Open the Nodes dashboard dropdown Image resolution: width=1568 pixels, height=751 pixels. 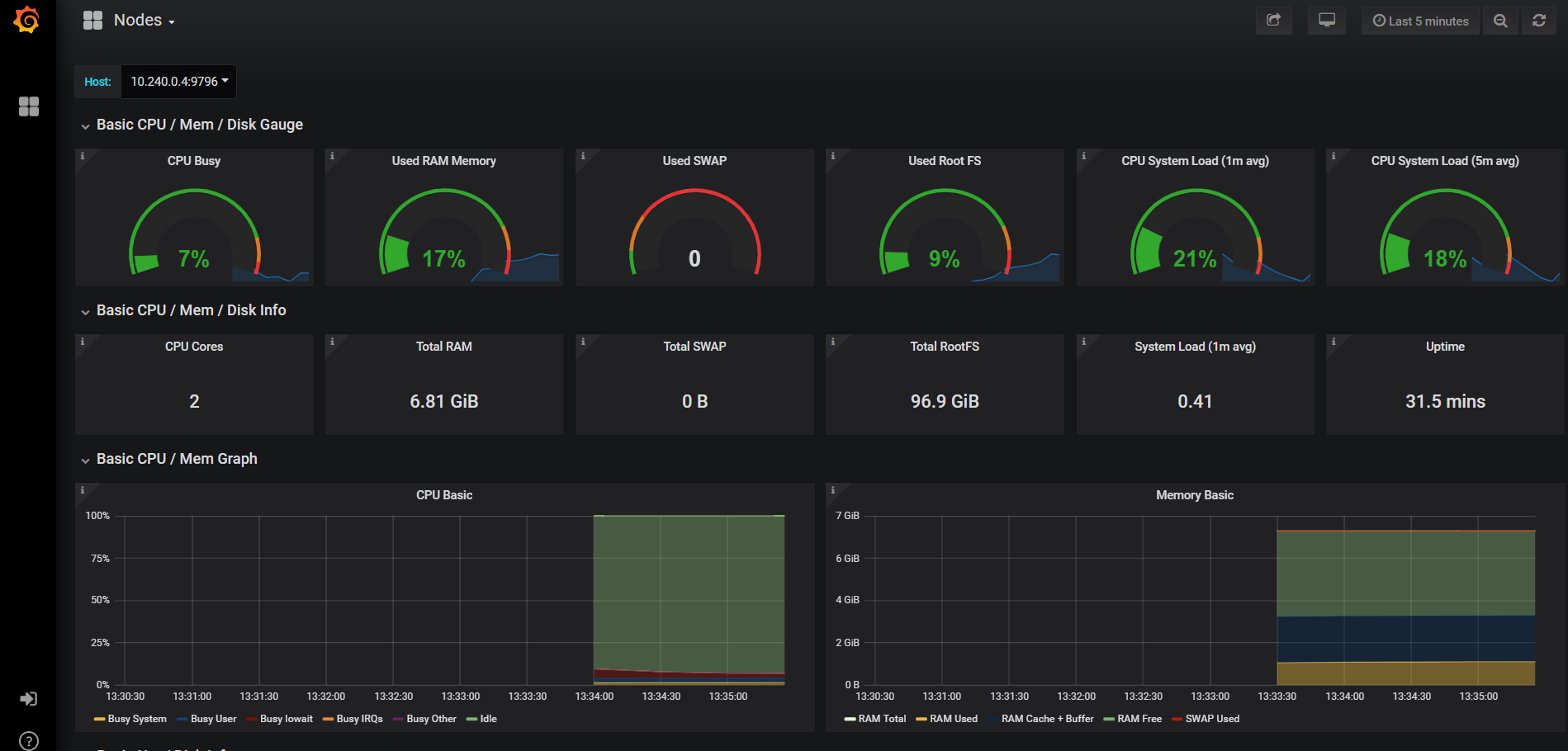click(144, 21)
